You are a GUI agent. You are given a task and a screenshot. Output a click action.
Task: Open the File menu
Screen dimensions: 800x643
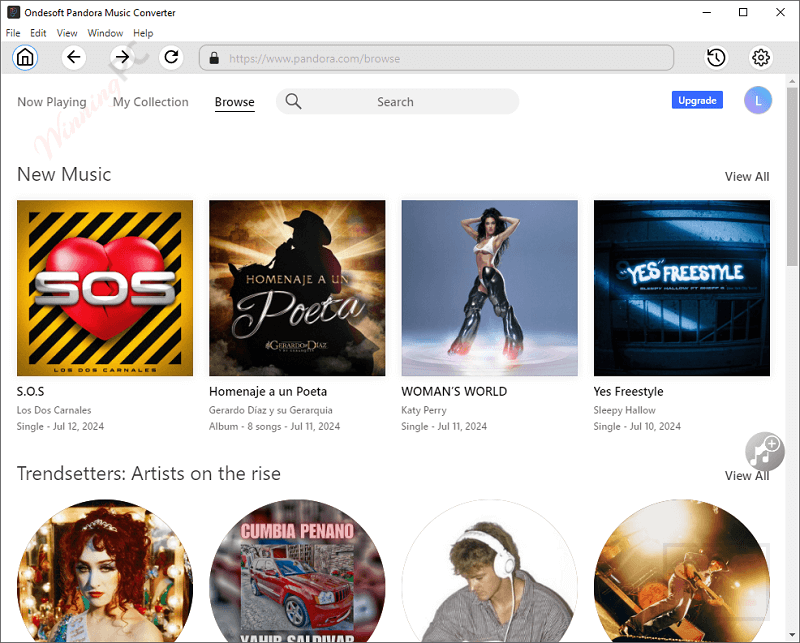[13, 33]
